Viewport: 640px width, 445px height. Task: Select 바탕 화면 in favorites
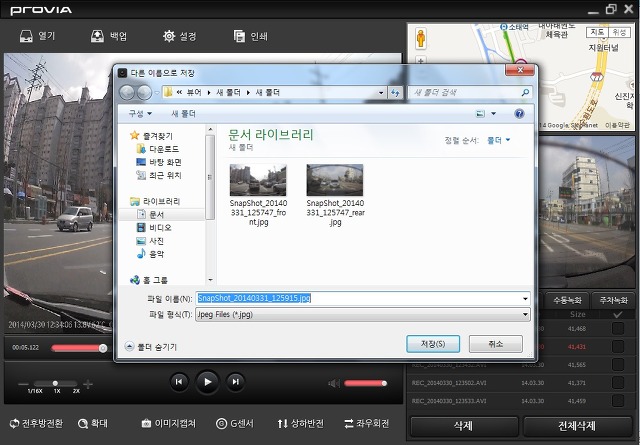(159, 162)
